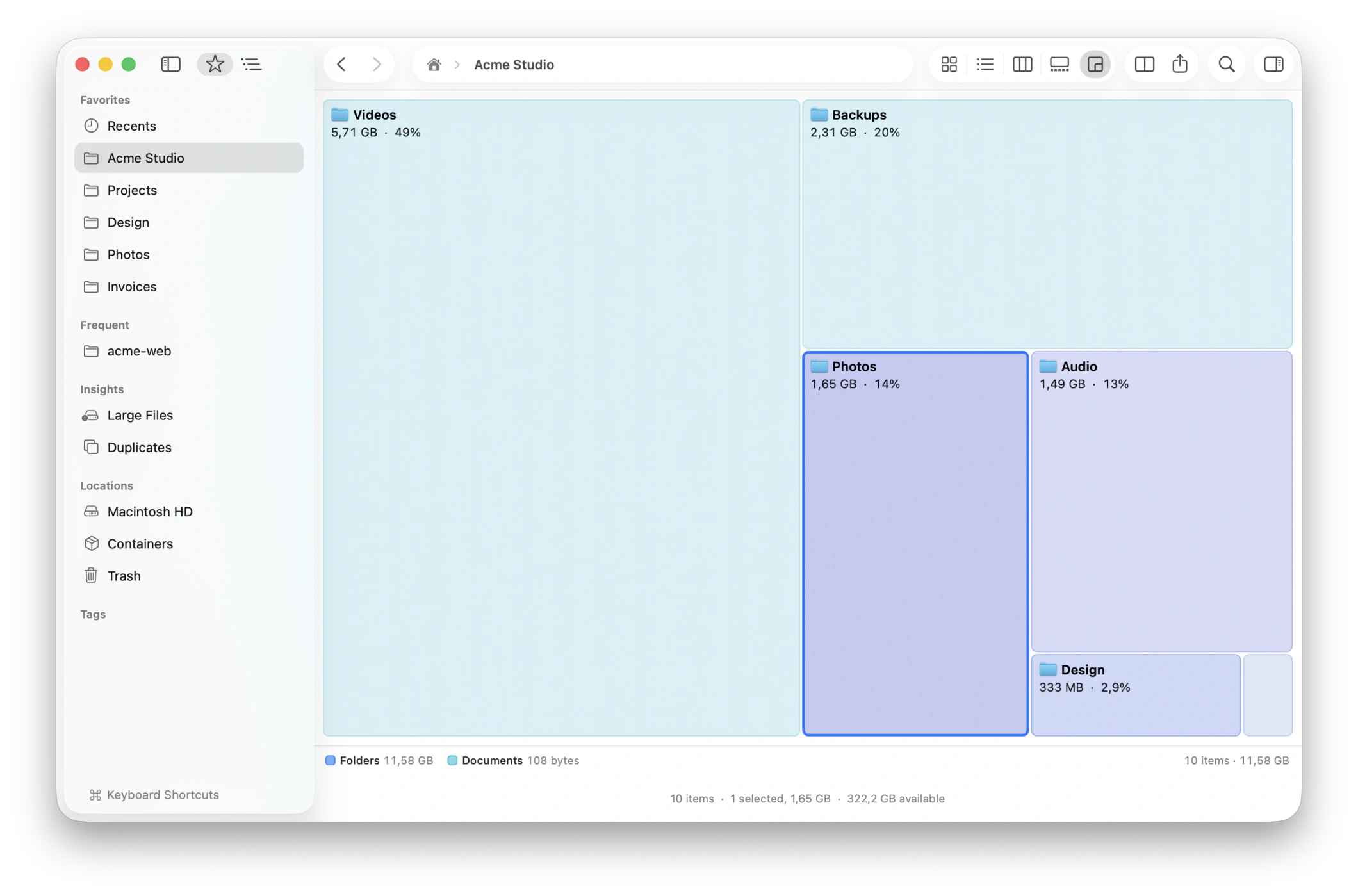Select Macintosh HD location

(189, 511)
